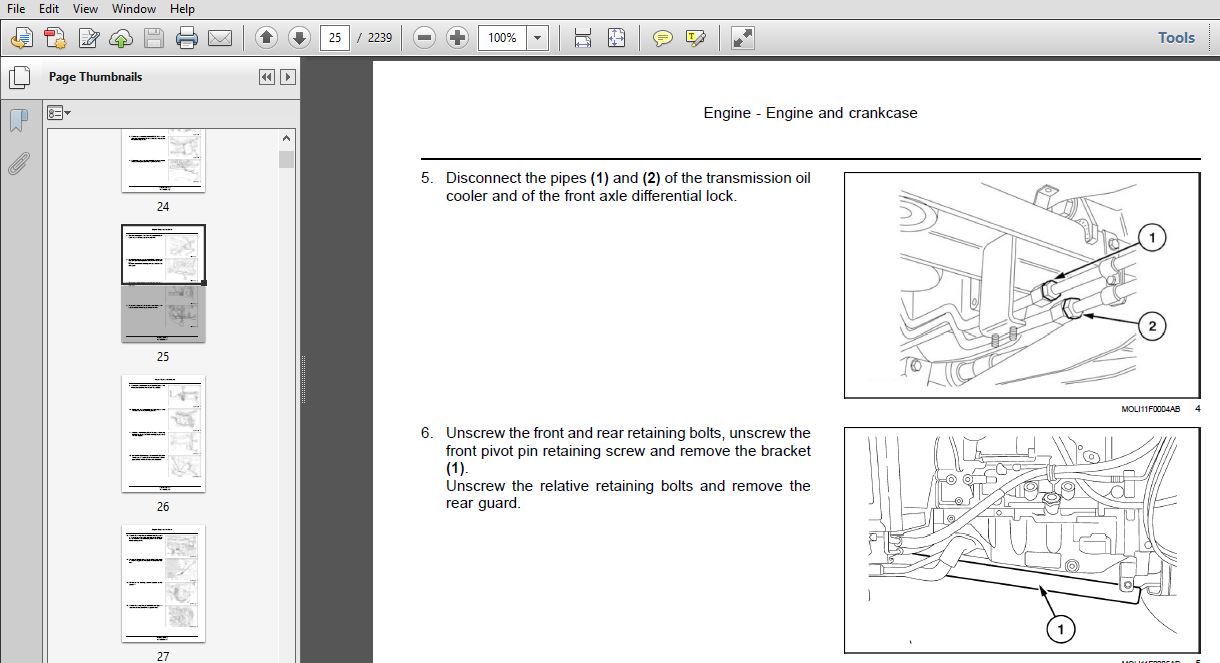This screenshot has height=663, width=1220.
Task: Select page 27 thumbnail
Action: (x=163, y=584)
